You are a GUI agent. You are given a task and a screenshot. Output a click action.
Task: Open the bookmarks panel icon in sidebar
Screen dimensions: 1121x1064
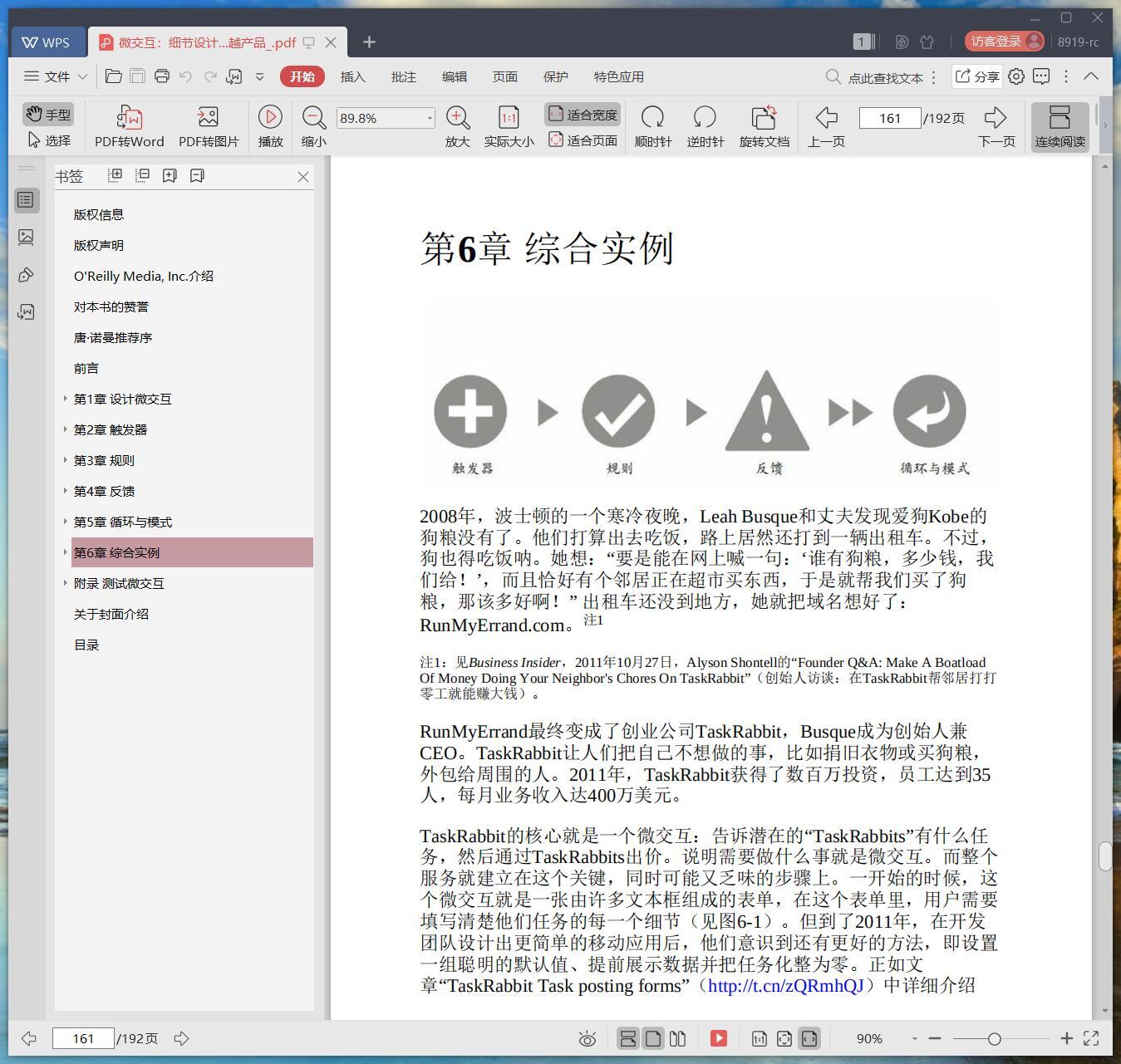(x=26, y=200)
